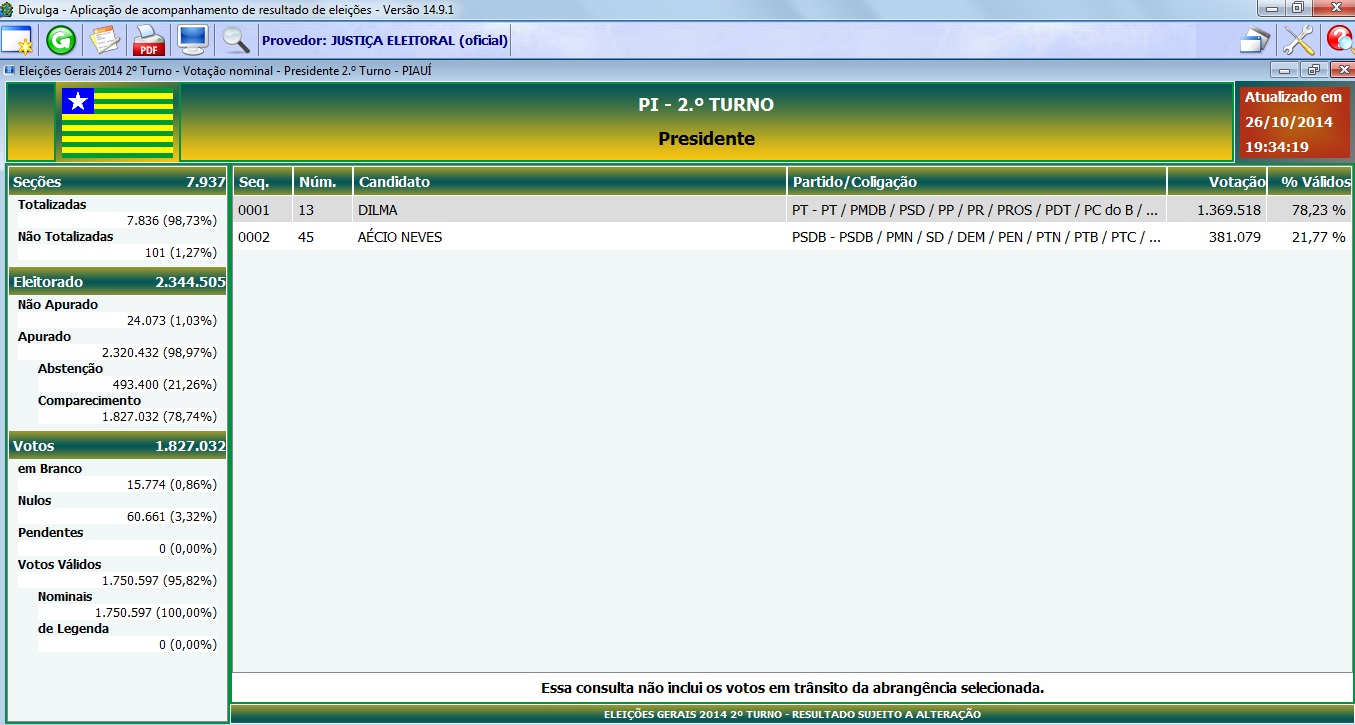
Task: Open a new query window icon
Action: (17, 41)
